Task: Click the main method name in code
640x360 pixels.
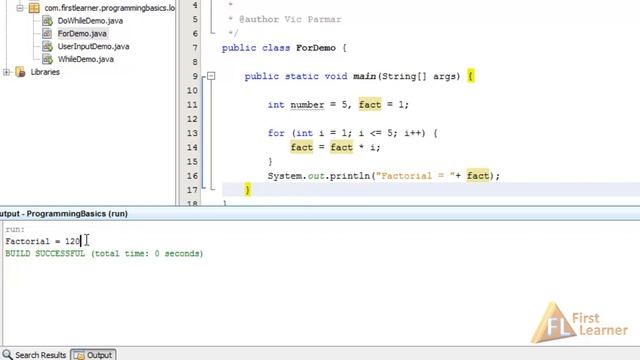Action: [x=364, y=76]
